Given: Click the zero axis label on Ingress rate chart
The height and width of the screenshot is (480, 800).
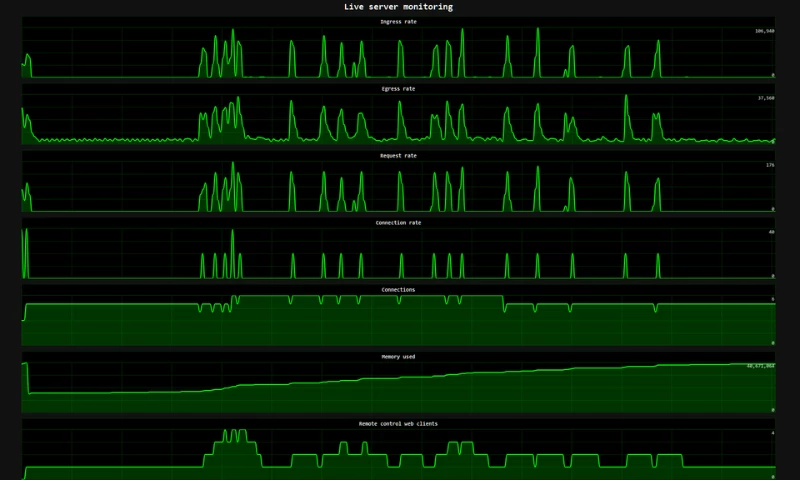Looking at the screenshot, I should pyautogui.click(x=772, y=75).
